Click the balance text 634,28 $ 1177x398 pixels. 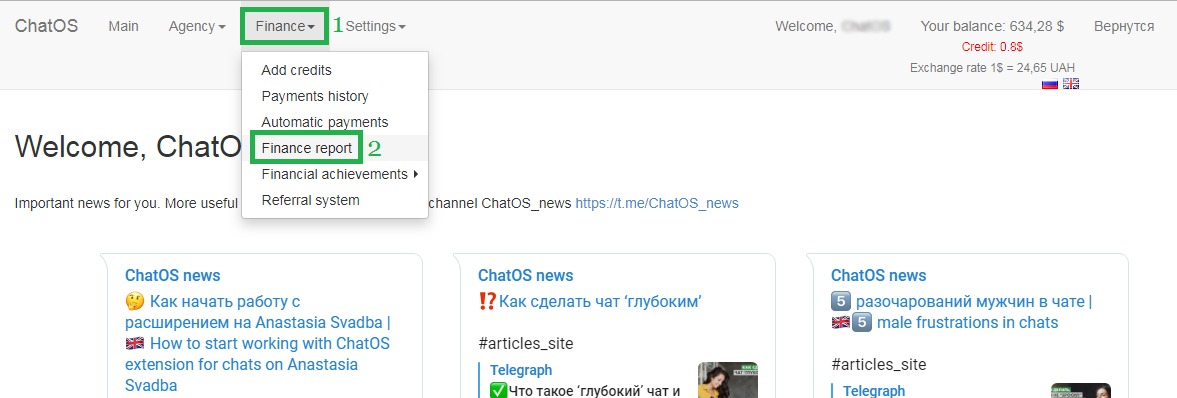[992, 26]
